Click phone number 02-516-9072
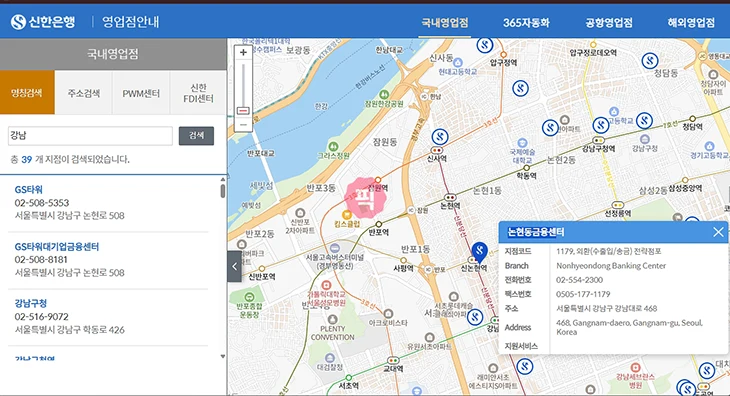 41,317
